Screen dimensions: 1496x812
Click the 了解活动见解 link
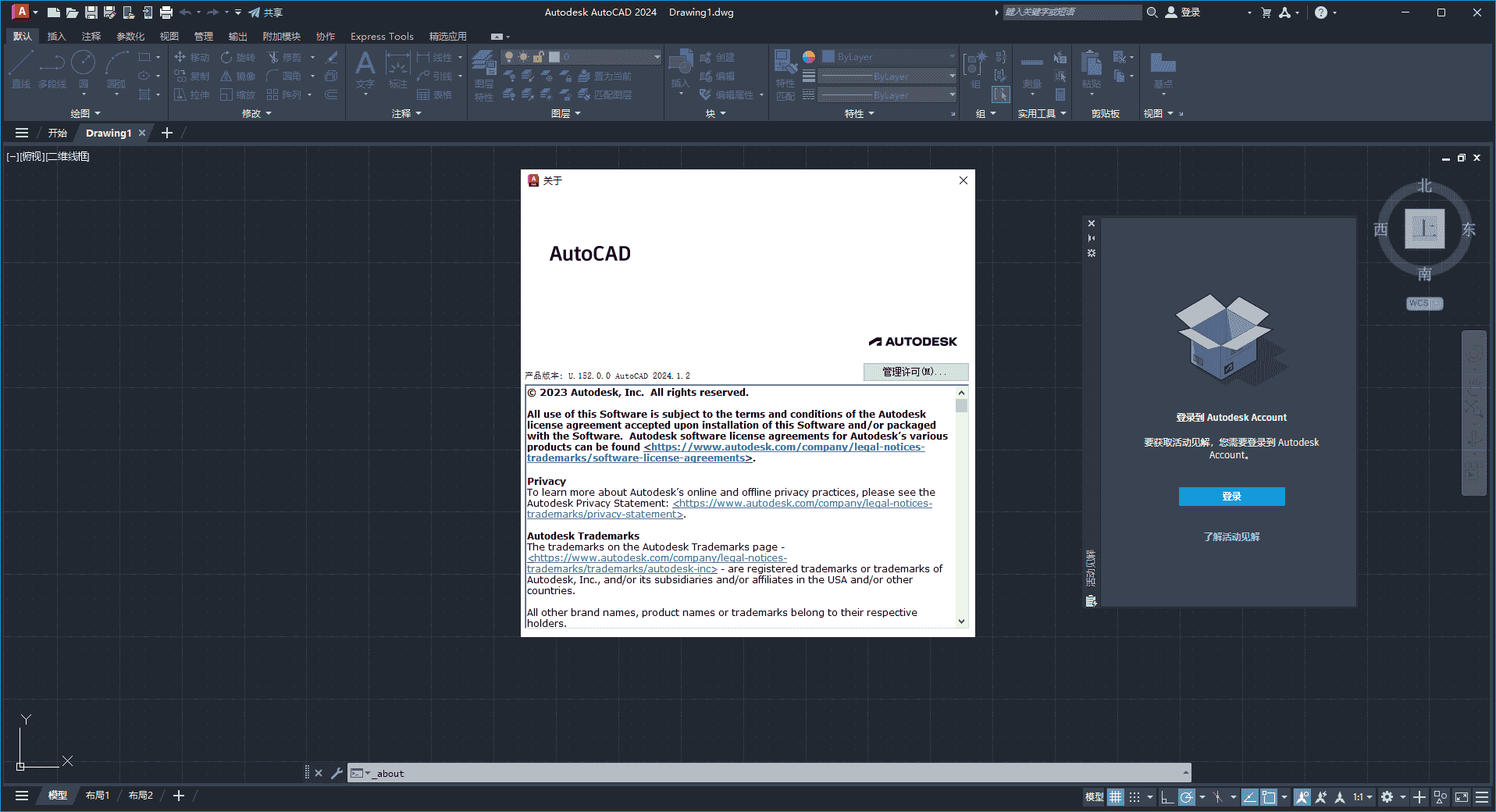pyautogui.click(x=1231, y=536)
